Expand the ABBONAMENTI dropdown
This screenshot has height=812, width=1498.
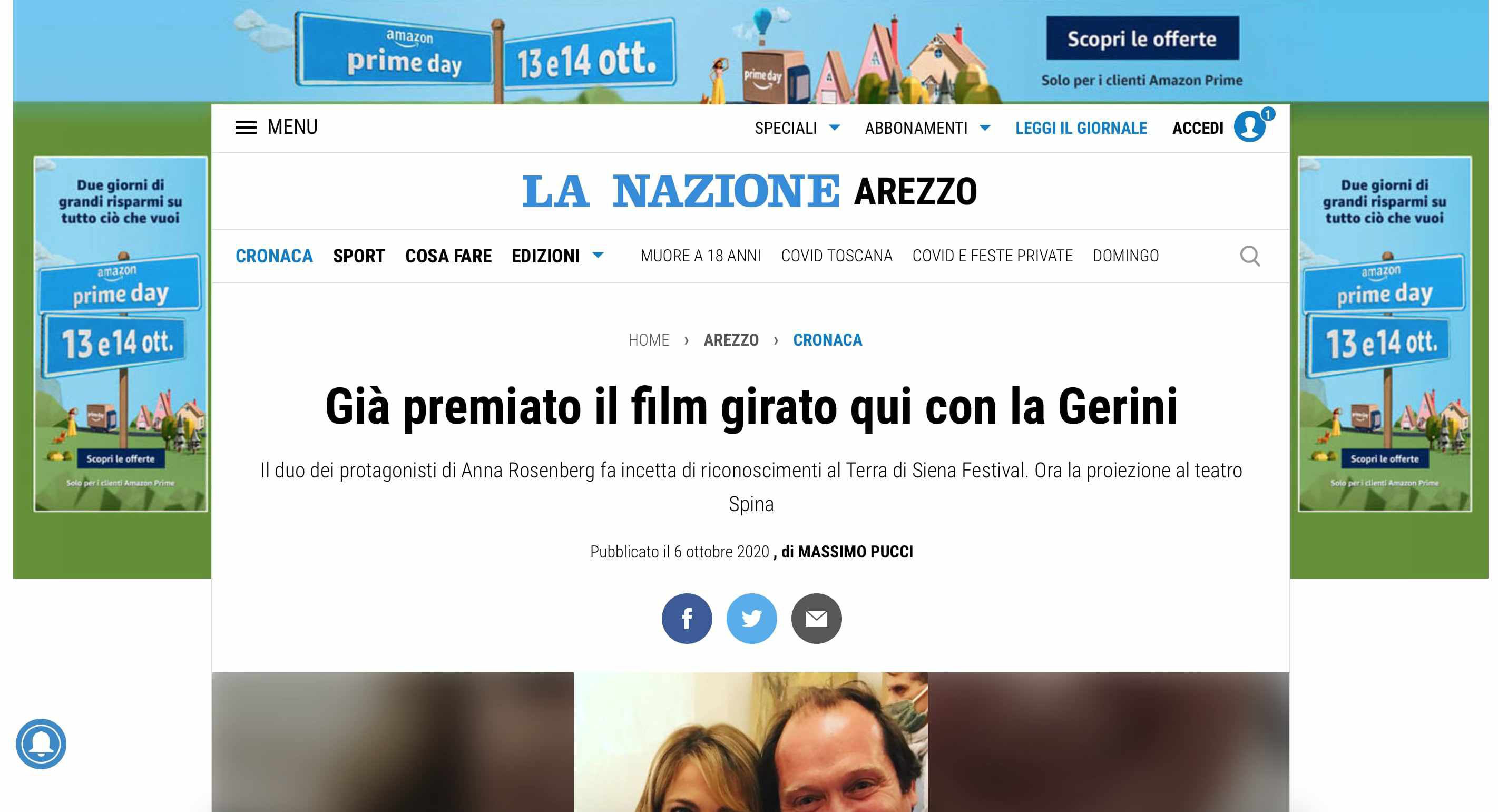pyautogui.click(x=927, y=128)
